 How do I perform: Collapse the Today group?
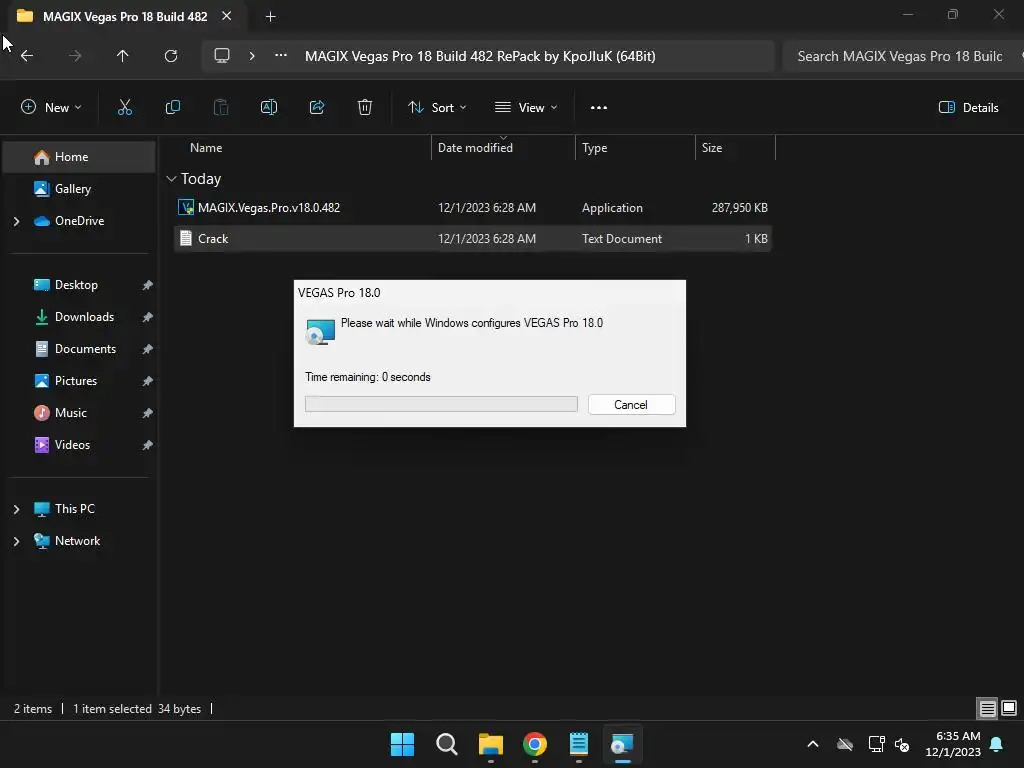point(172,179)
